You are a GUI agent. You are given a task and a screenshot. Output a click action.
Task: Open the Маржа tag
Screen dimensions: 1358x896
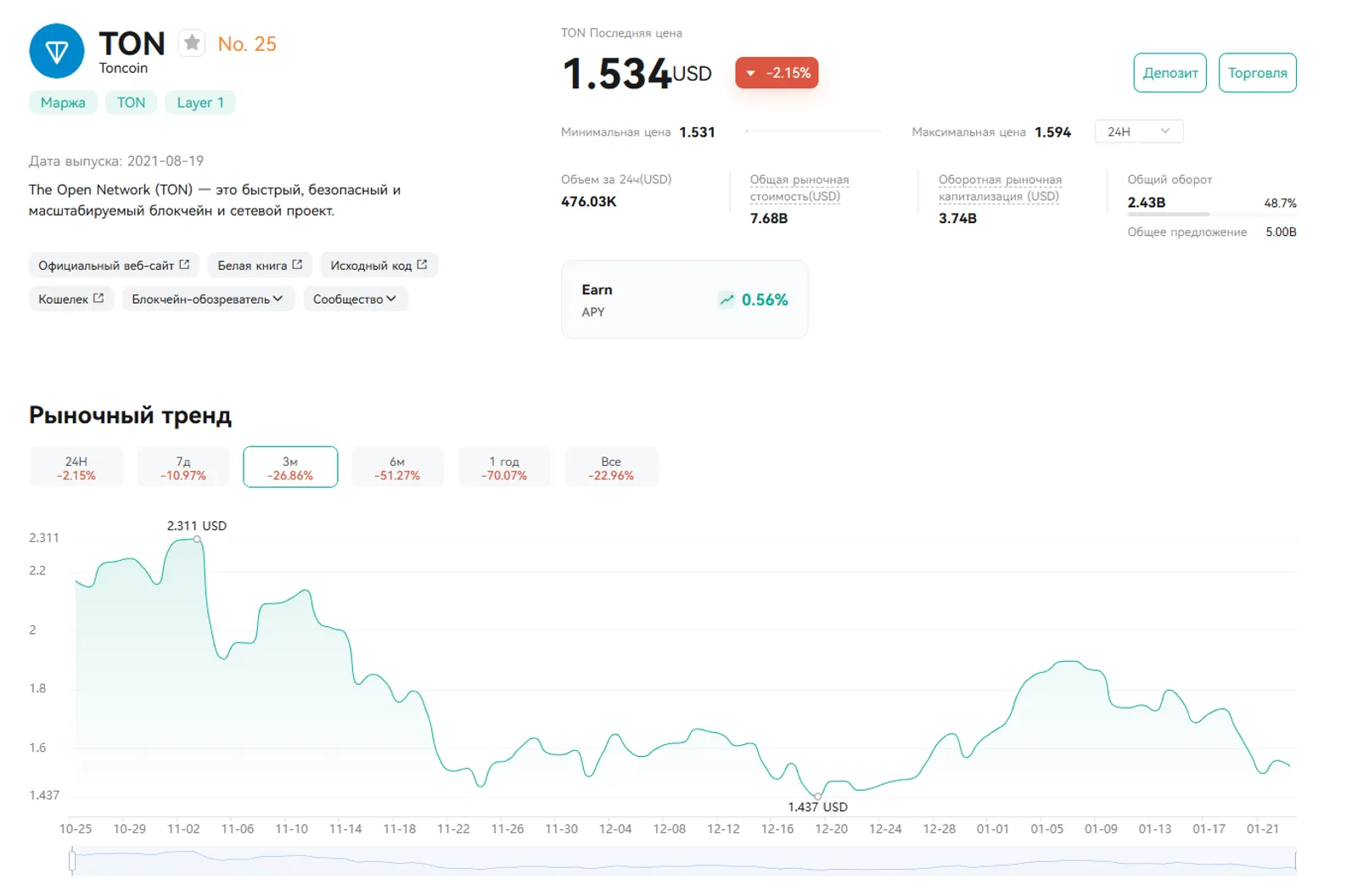(x=63, y=103)
